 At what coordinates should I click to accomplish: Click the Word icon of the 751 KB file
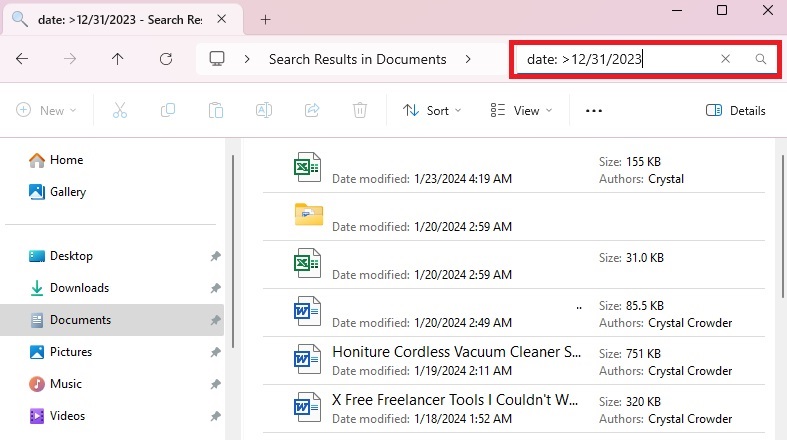tap(307, 359)
